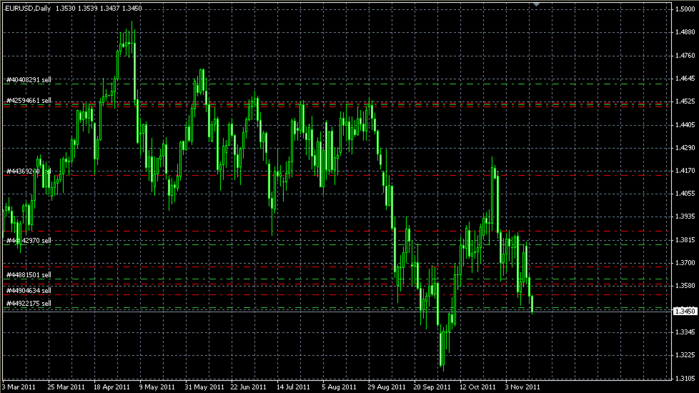The width and height of the screenshot is (699, 393).
Task: Select order label #44922175 sell
Action: 29,303
